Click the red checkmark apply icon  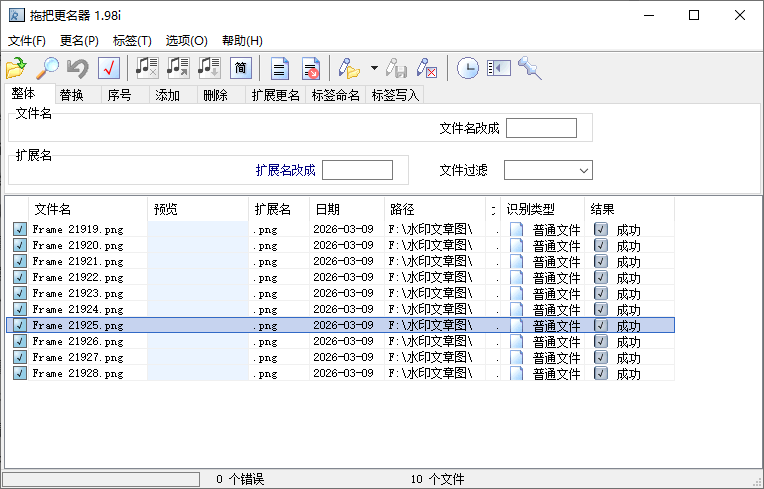tap(109, 68)
